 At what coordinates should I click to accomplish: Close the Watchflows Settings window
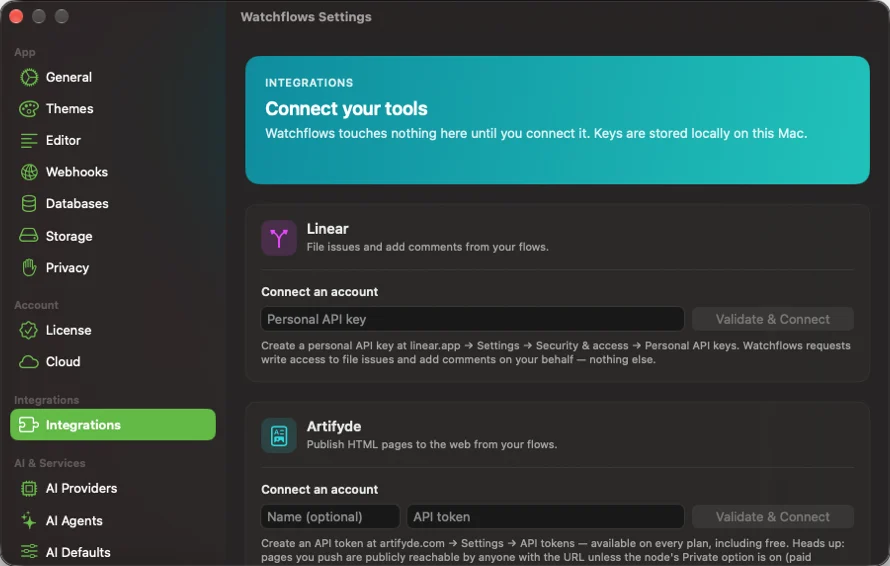click(16, 16)
